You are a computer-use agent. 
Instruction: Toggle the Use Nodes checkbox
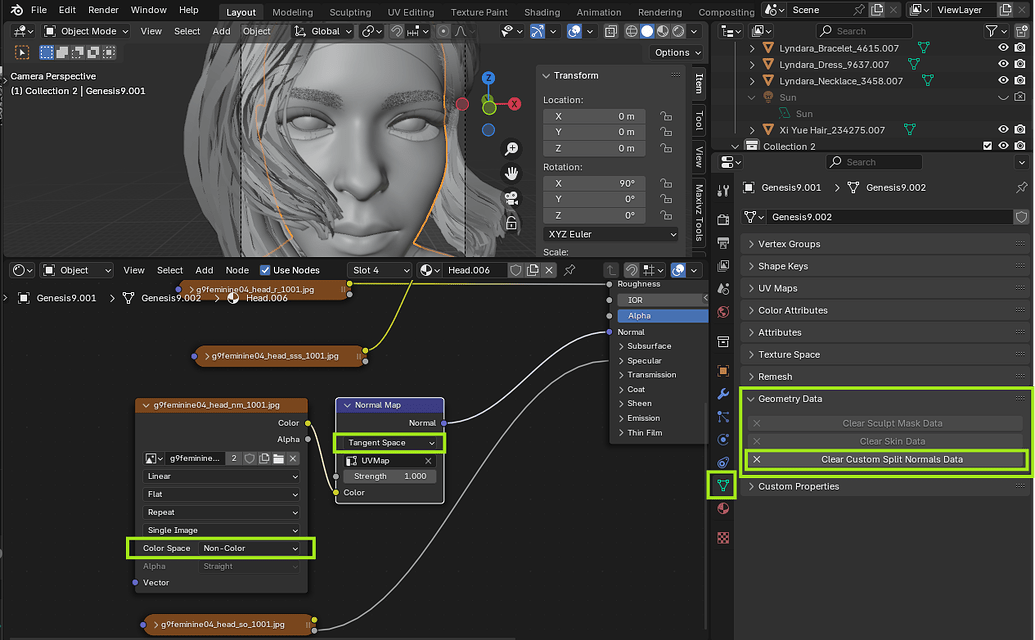[x=265, y=270]
